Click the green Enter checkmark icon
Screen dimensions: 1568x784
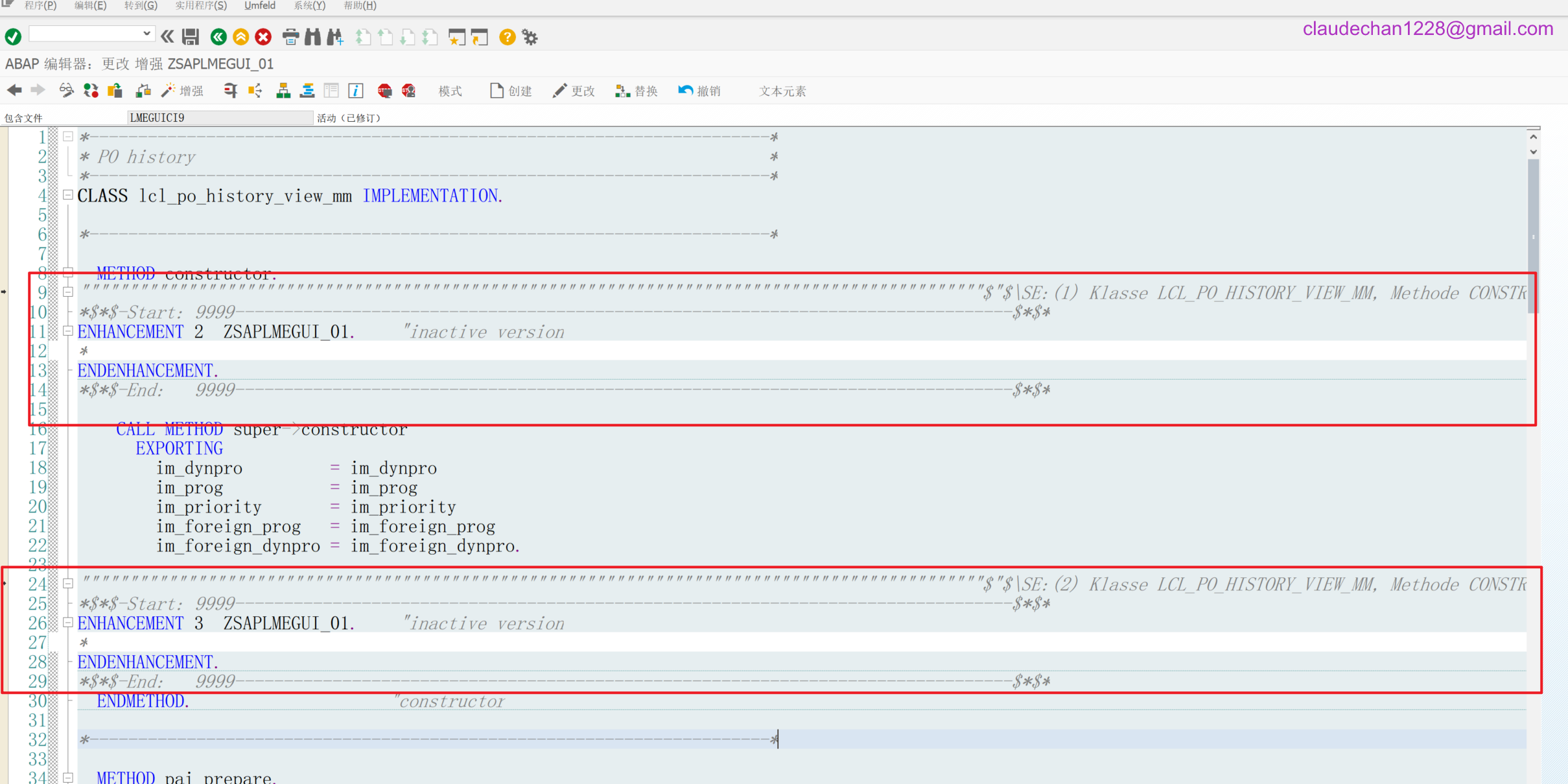coord(13,37)
